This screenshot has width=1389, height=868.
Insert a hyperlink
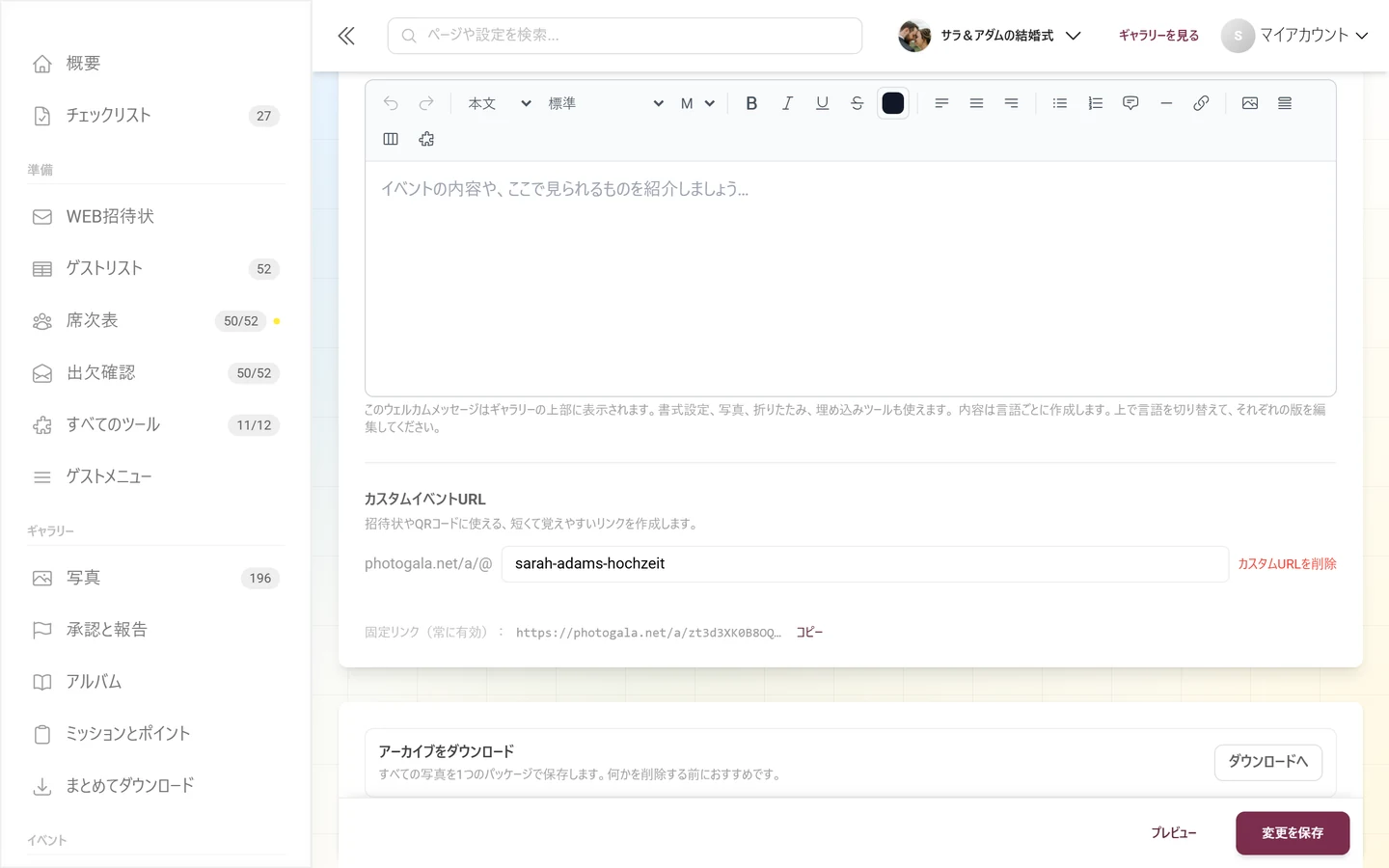[x=1201, y=103]
